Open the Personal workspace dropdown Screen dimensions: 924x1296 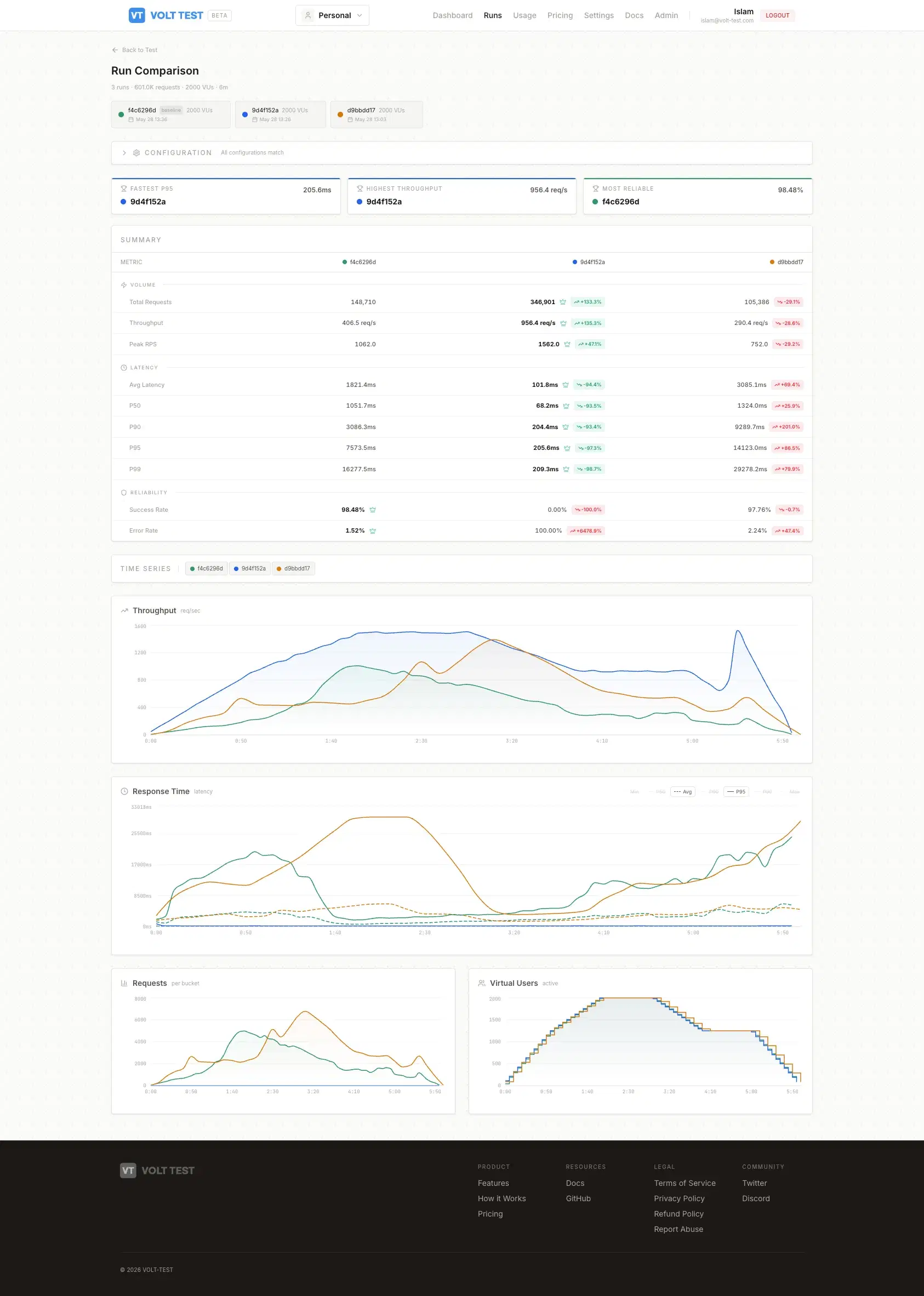tap(332, 15)
